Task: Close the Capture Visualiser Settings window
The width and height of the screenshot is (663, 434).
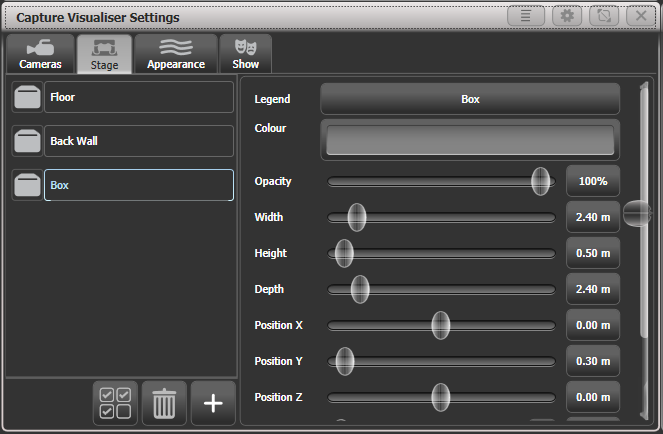Action: (641, 16)
